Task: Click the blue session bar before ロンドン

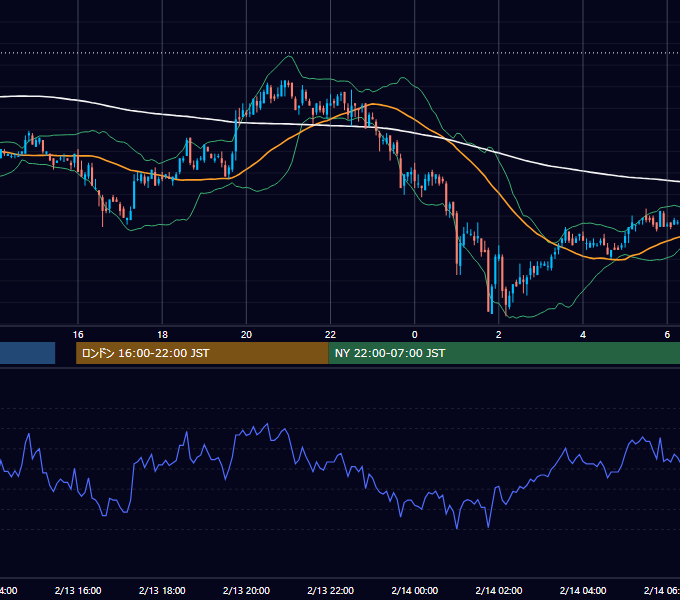Action: click(27, 353)
